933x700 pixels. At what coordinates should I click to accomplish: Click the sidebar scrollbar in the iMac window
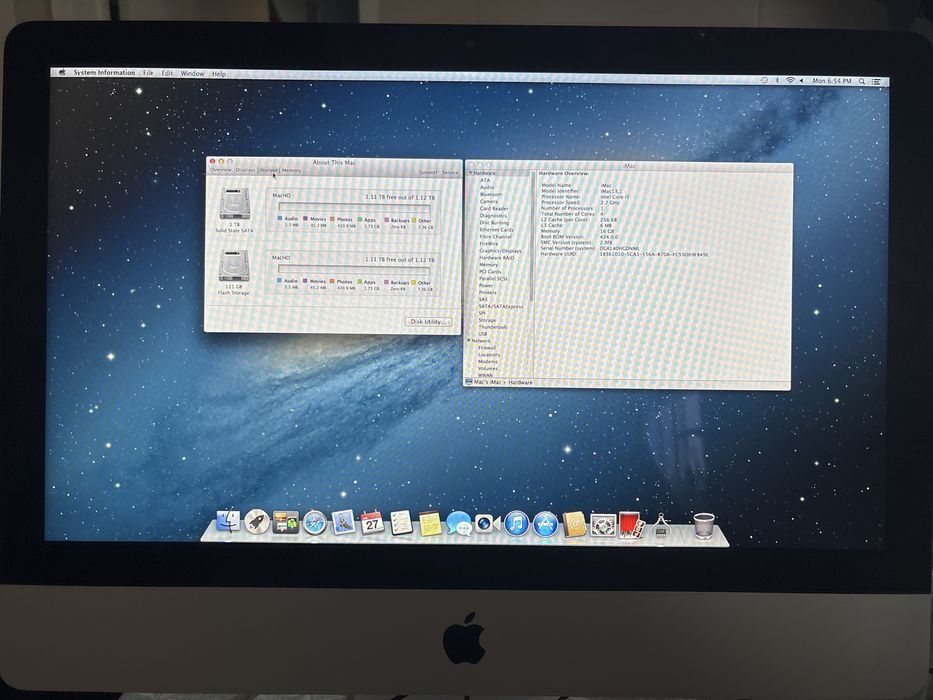pyautogui.click(x=531, y=238)
